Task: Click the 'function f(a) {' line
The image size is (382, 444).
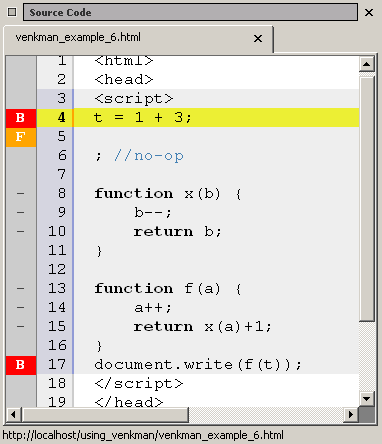Action: click(168, 289)
